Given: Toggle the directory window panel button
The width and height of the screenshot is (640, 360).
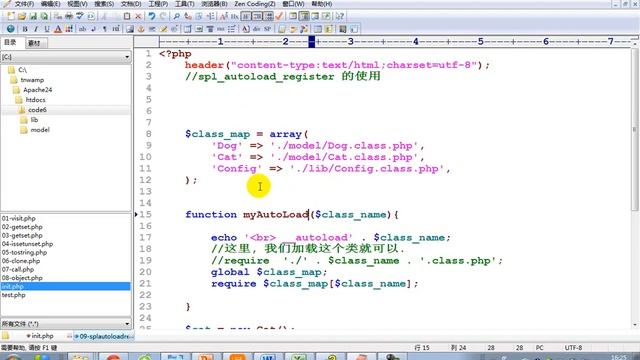Looking at the screenshot, I should (x=304, y=16).
